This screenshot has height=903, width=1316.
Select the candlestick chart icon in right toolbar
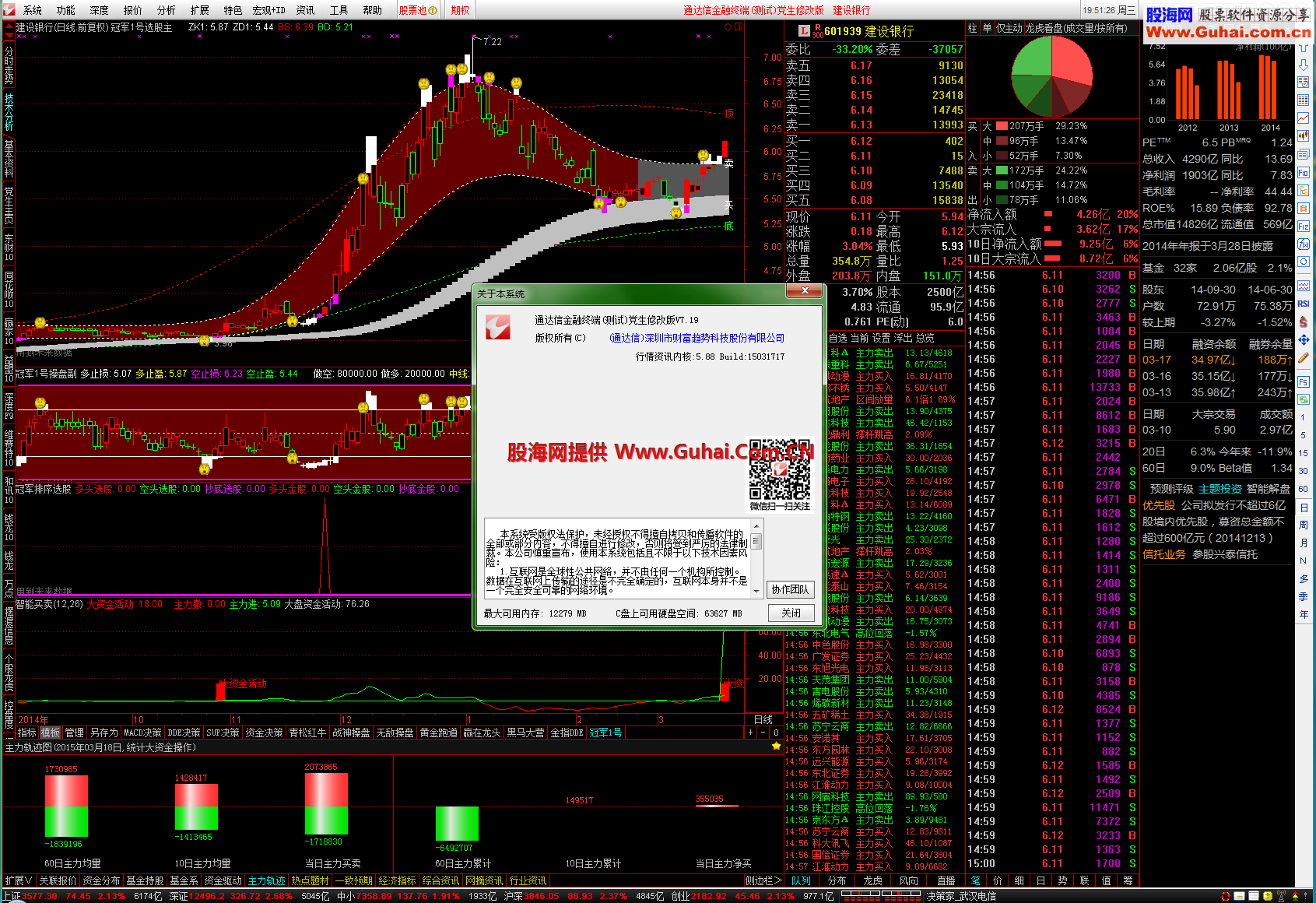point(1304,135)
